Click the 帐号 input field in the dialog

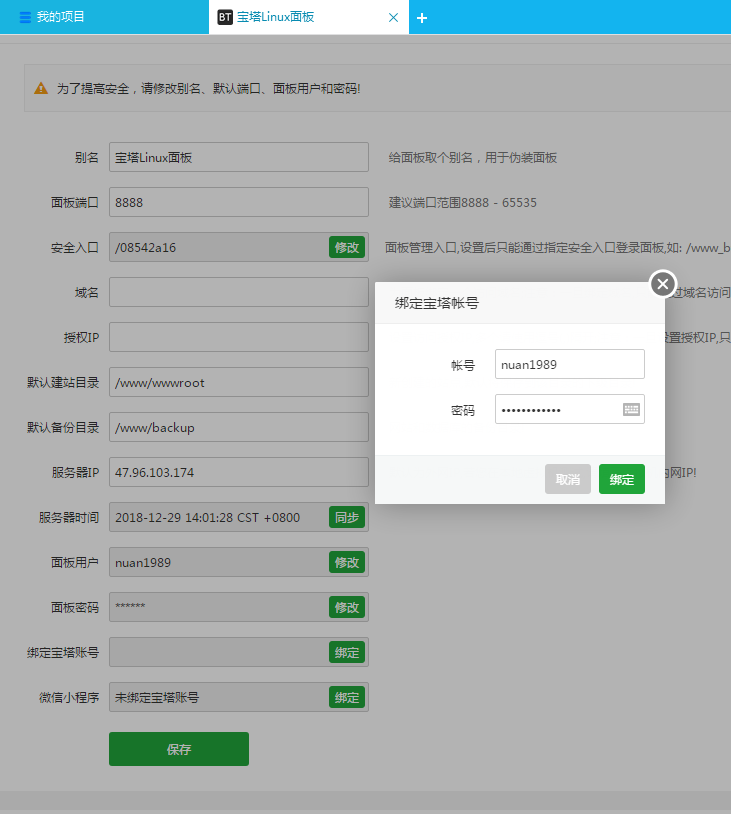click(x=570, y=364)
